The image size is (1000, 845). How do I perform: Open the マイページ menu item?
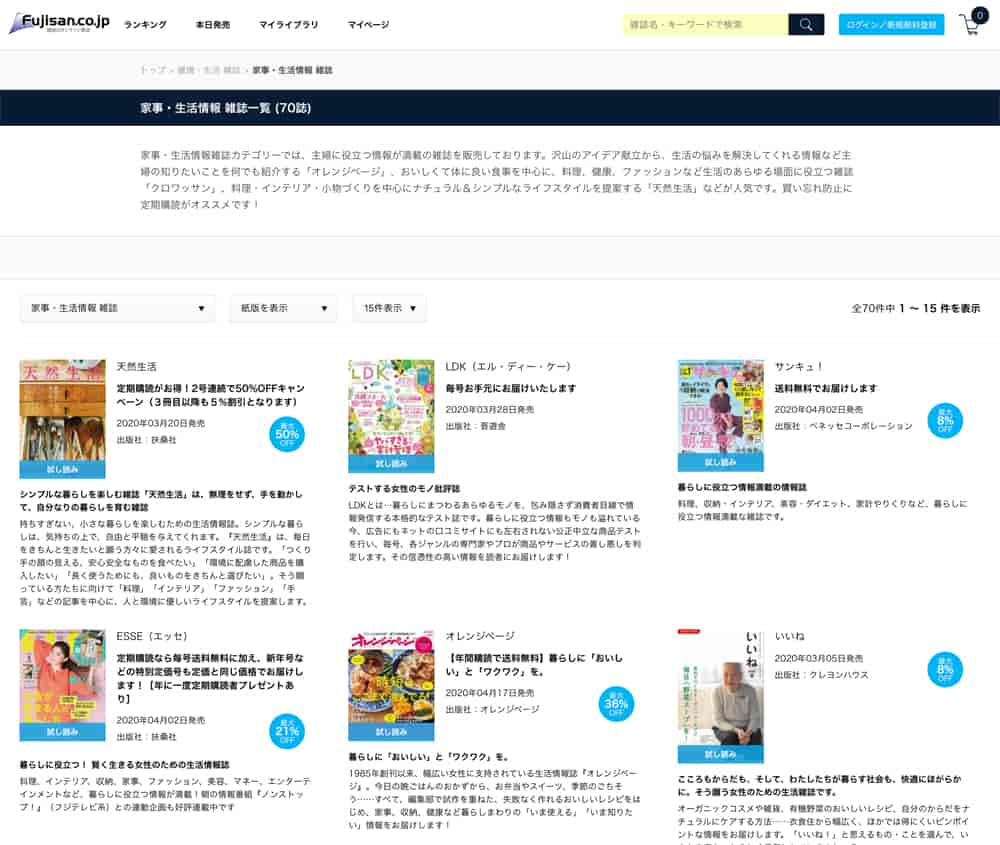368,24
